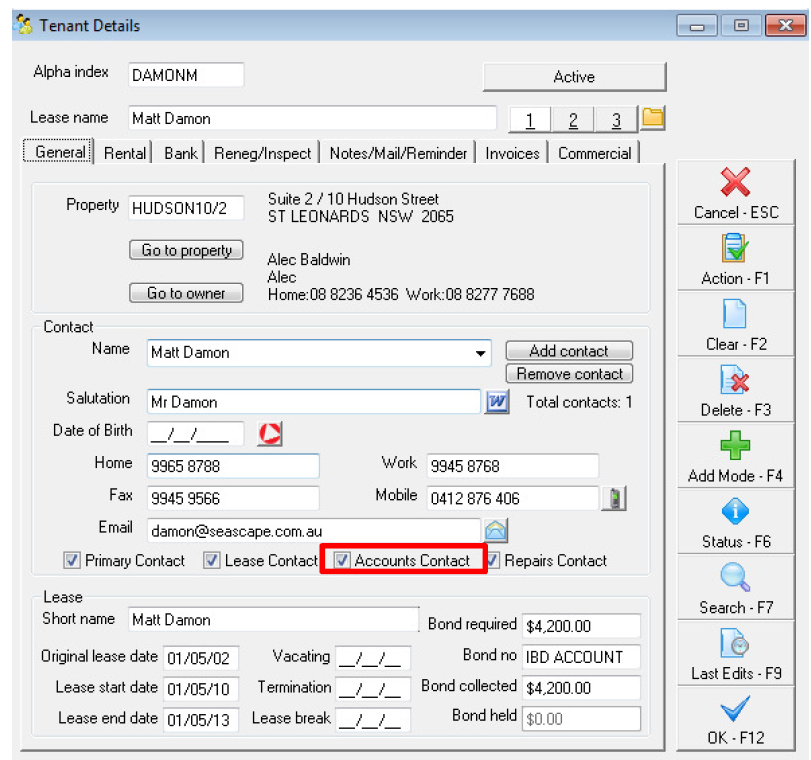
Task: Click the Home phone field
Action: [233, 466]
